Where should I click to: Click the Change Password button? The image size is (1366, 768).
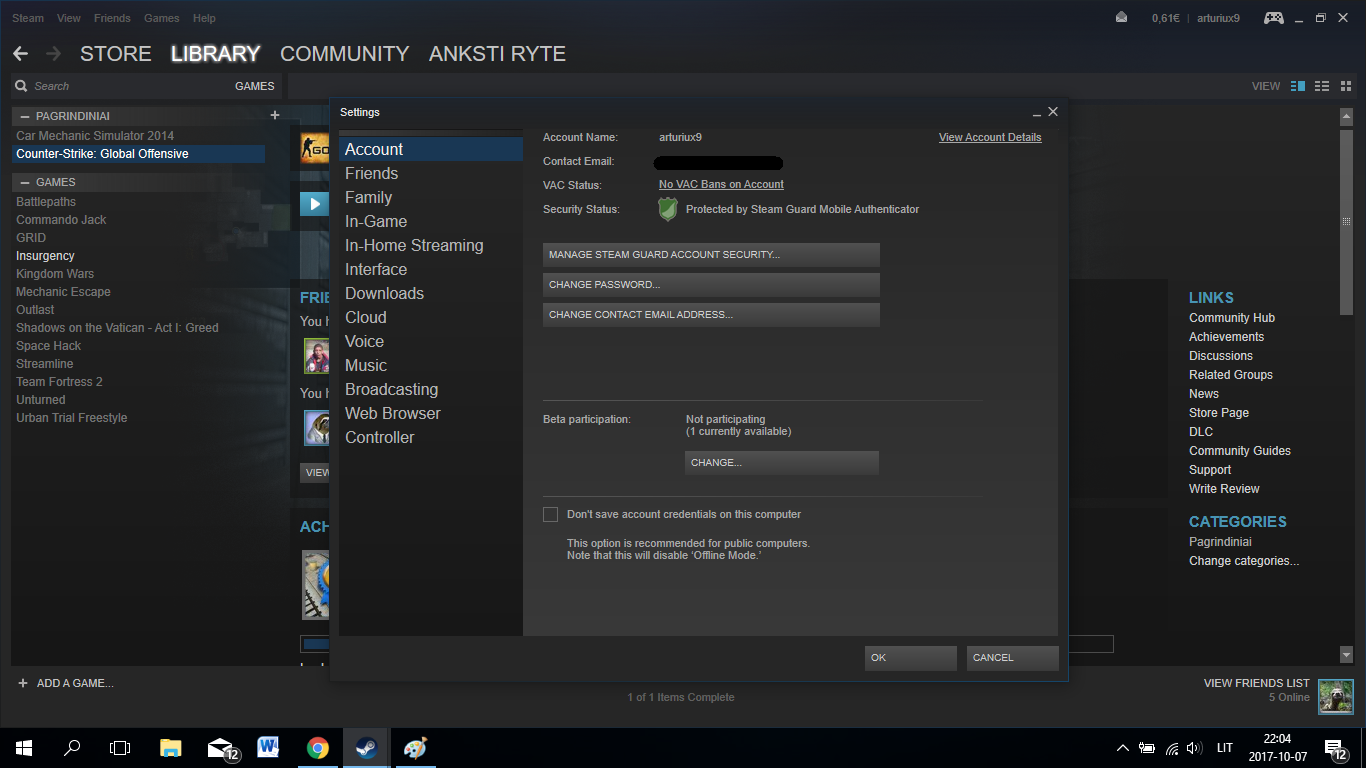pyautogui.click(x=711, y=285)
